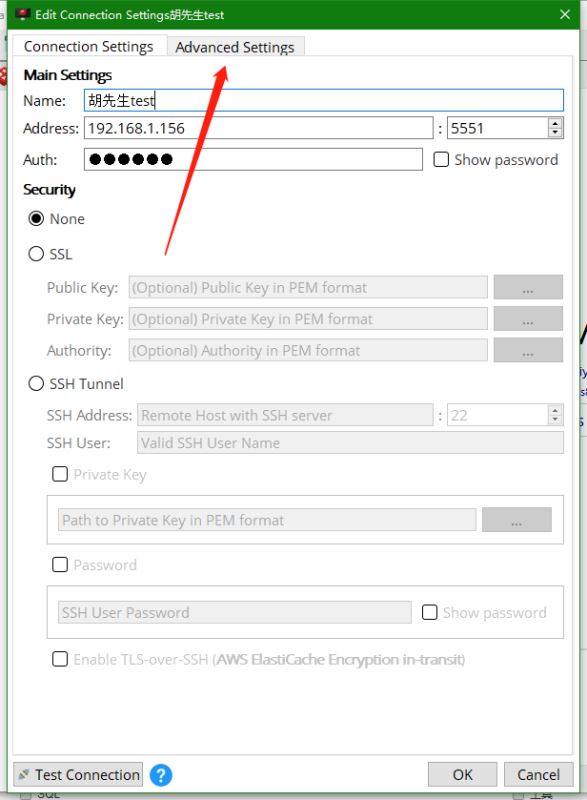Click the SSH User Password field
The width and height of the screenshot is (587, 800).
tap(235, 612)
